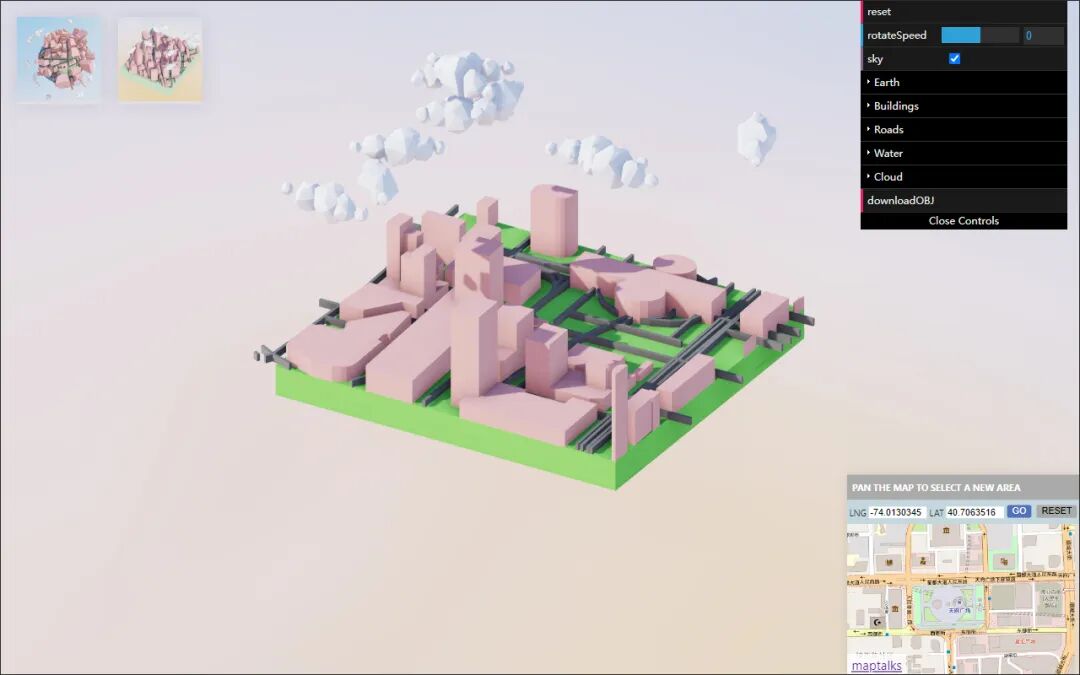Click the rotateSpeed value field
Image resolution: width=1080 pixels, height=675 pixels.
[1043, 35]
